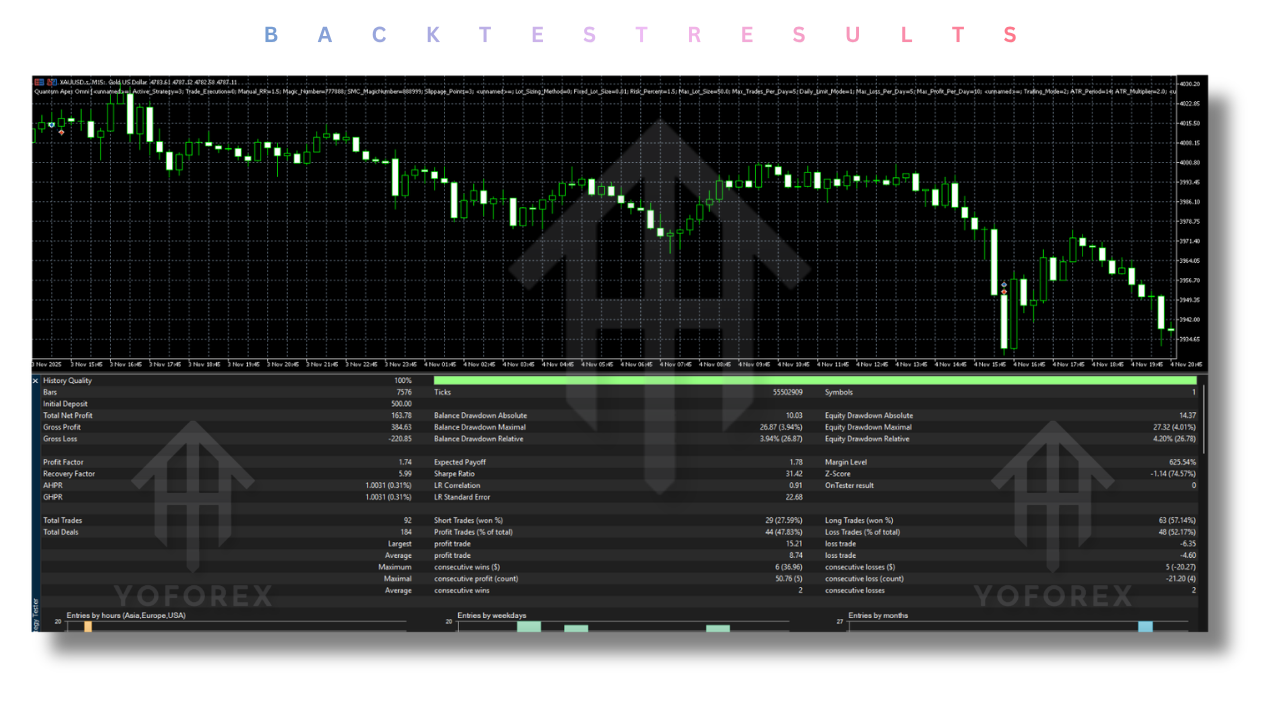Click a trade entry marker on the 4 Nov candles
Screen dimensions: 1280x720
point(1003,284)
